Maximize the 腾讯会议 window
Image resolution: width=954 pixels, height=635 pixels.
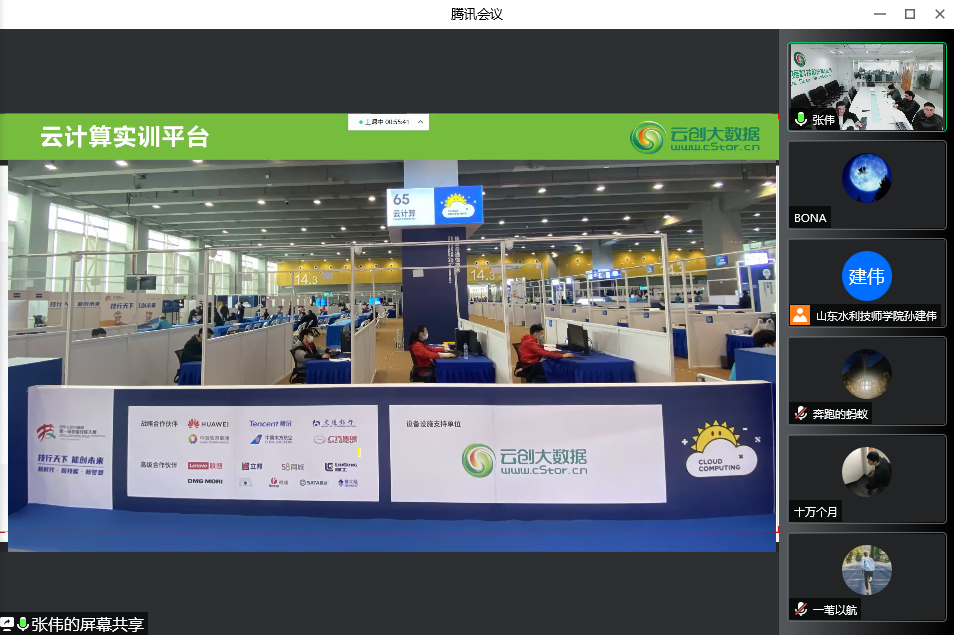[910, 14]
